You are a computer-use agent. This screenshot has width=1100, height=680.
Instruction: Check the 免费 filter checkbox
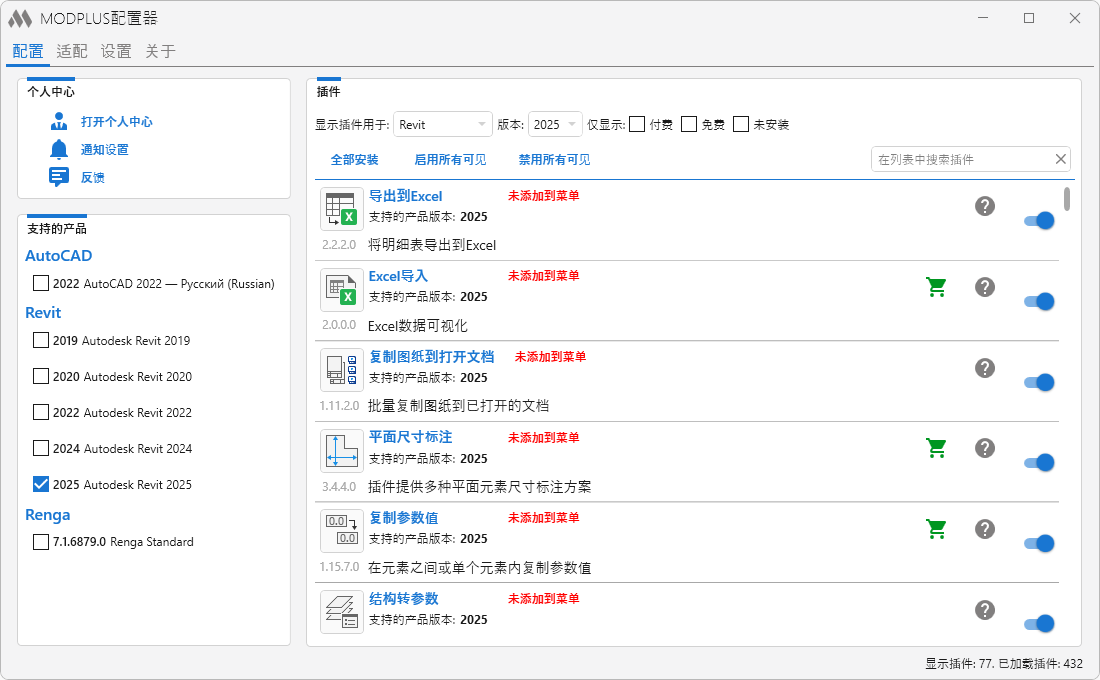pos(689,124)
